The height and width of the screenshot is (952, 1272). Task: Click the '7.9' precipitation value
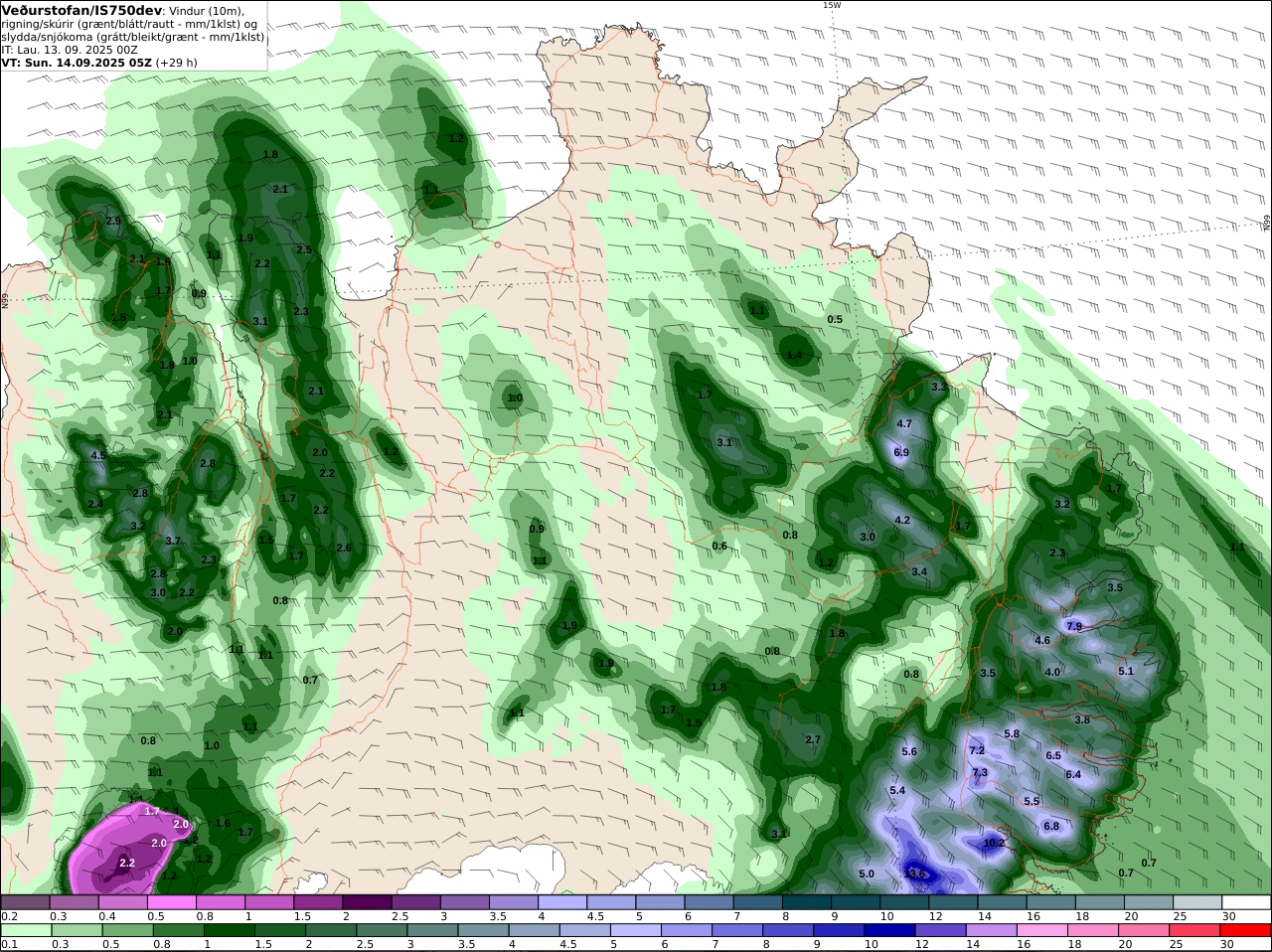pos(1074,626)
